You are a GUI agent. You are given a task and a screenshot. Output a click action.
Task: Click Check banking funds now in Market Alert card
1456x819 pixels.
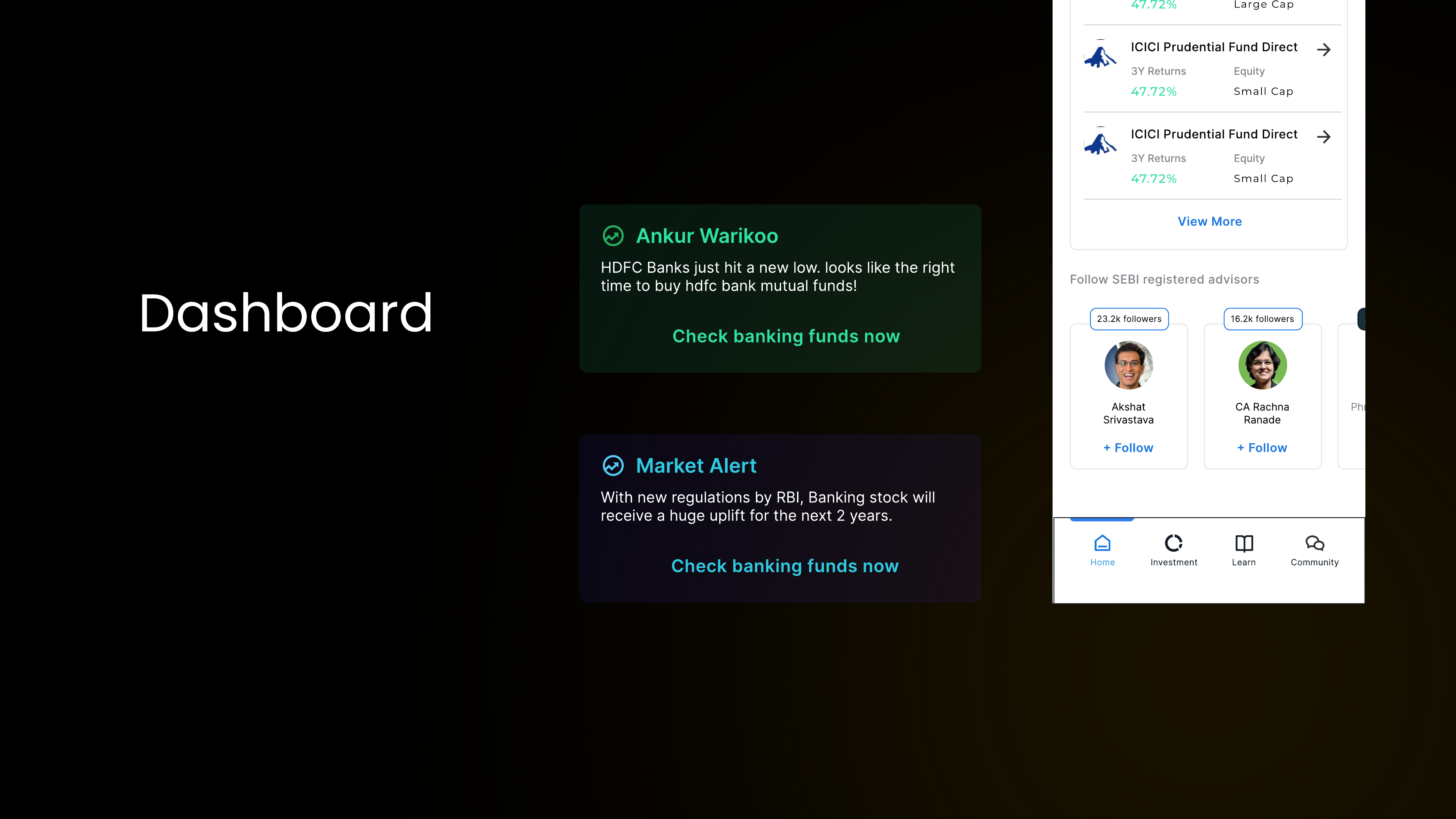(x=784, y=566)
